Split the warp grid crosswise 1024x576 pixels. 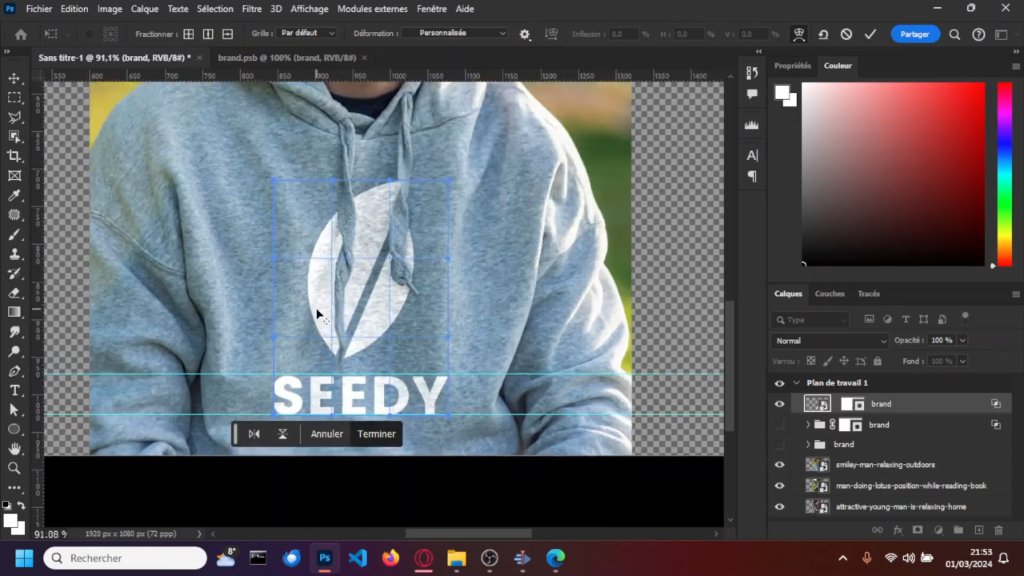tap(189, 34)
